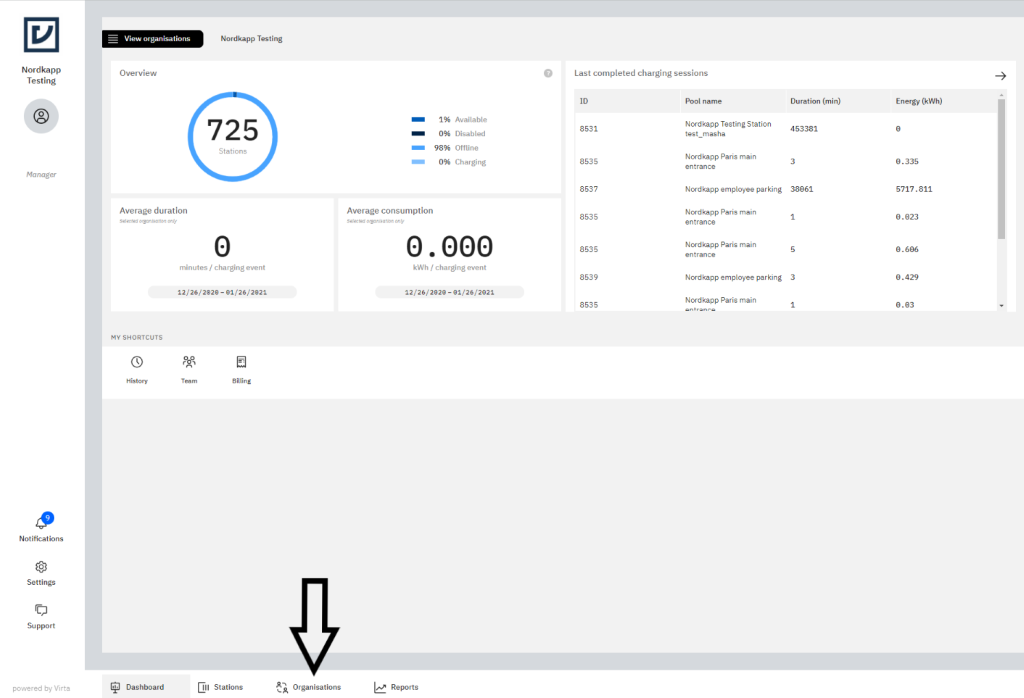Open Support chat icon
The image size is (1024, 698).
(x=41, y=610)
